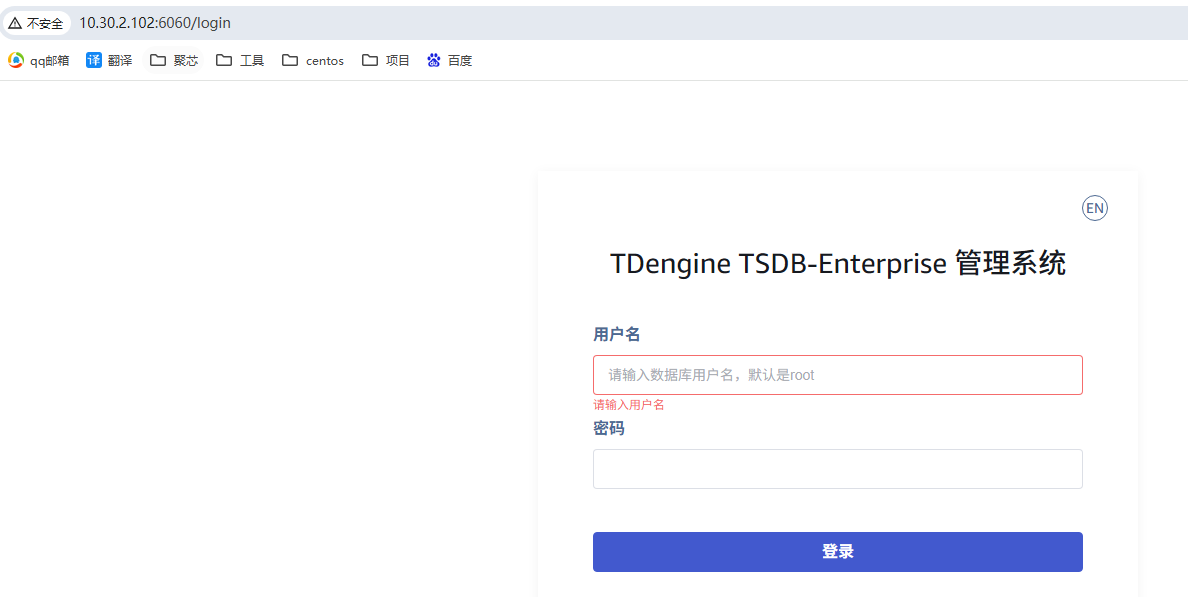Image resolution: width=1188 pixels, height=597 pixels.
Task: Click the red 请输入用户名 error message
Action: click(629, 405)
